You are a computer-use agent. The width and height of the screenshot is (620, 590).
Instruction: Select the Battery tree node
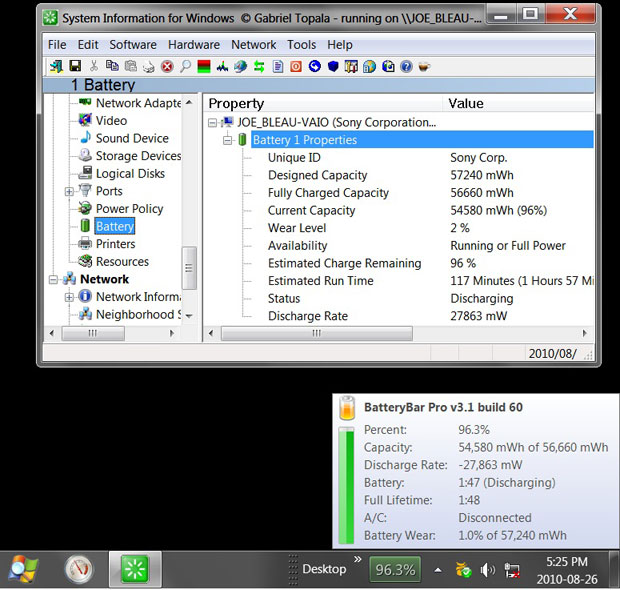click(115, 226)
